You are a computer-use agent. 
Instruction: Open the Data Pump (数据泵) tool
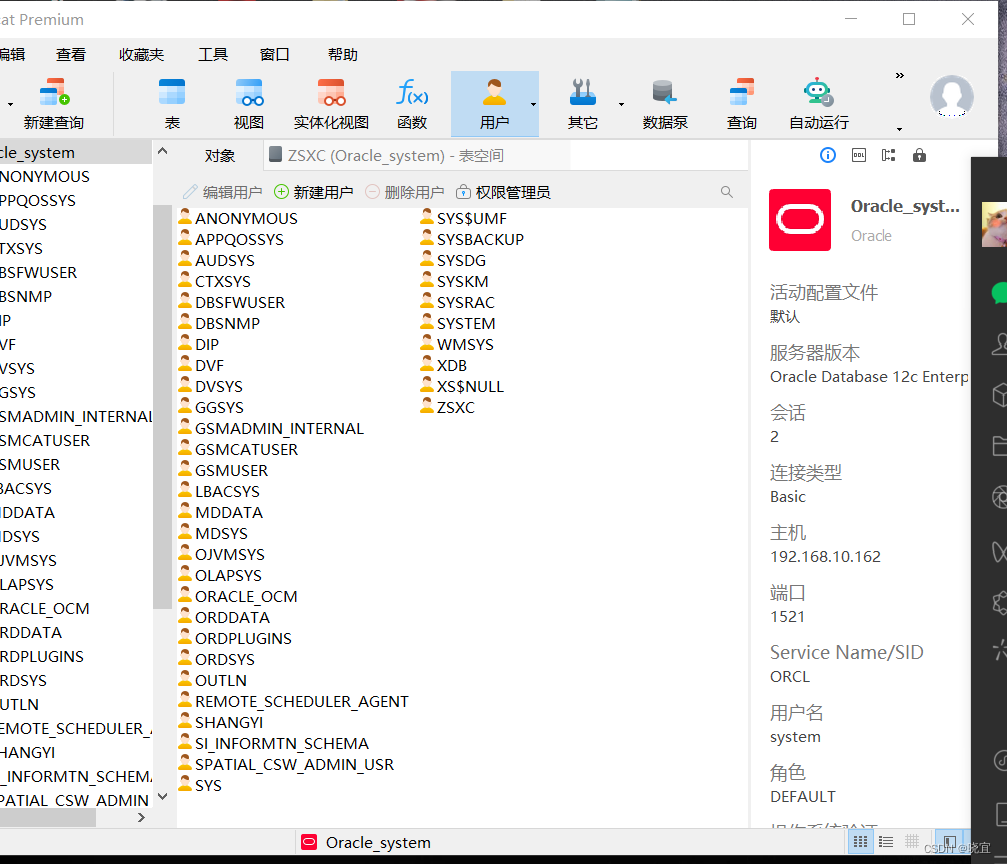665,103
